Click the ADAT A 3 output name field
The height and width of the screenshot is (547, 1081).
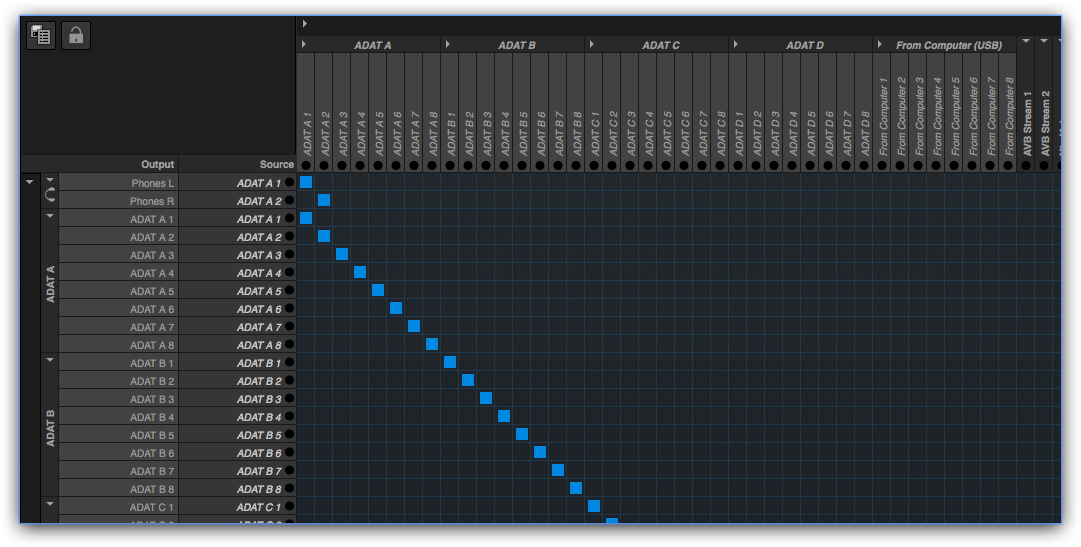[x=152, y=255]
